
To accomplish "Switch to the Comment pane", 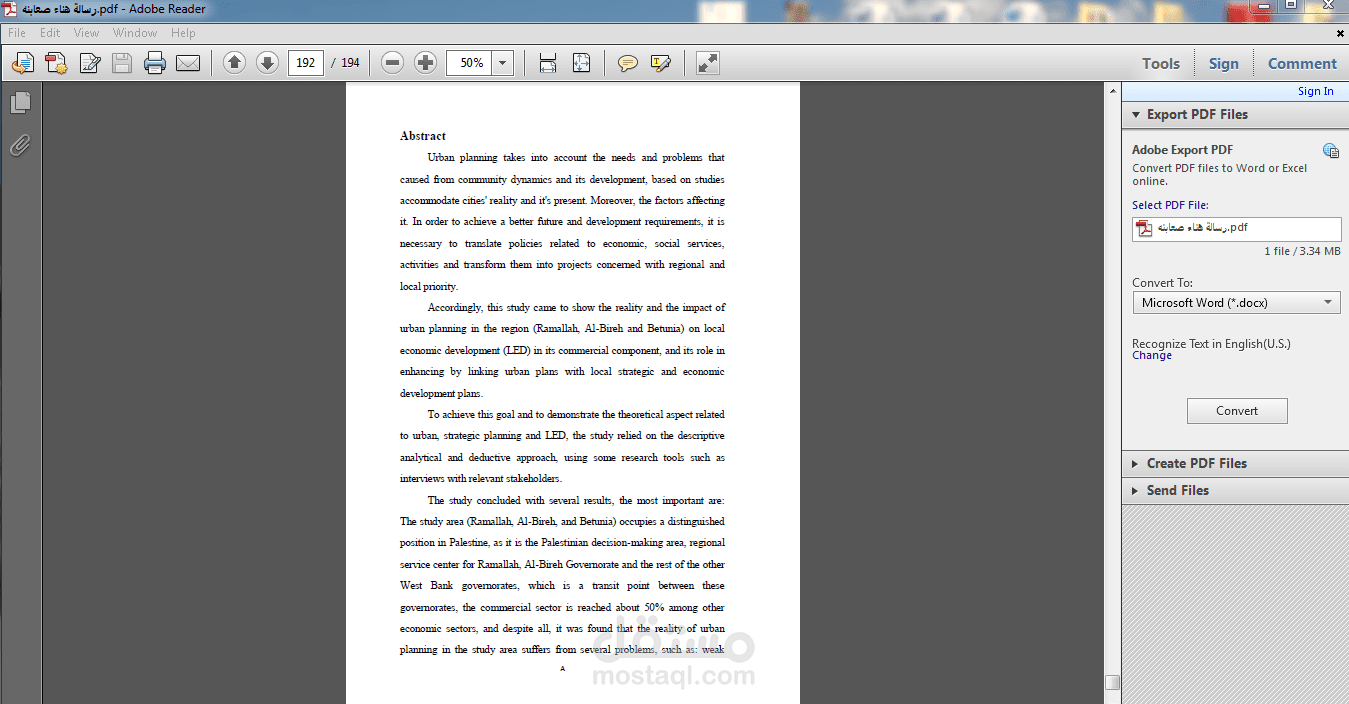I will (x=1302, y=63).
